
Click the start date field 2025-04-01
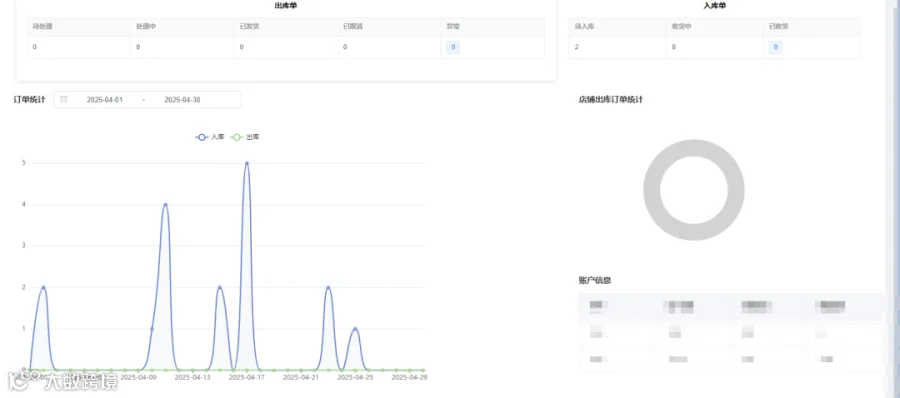104,100
